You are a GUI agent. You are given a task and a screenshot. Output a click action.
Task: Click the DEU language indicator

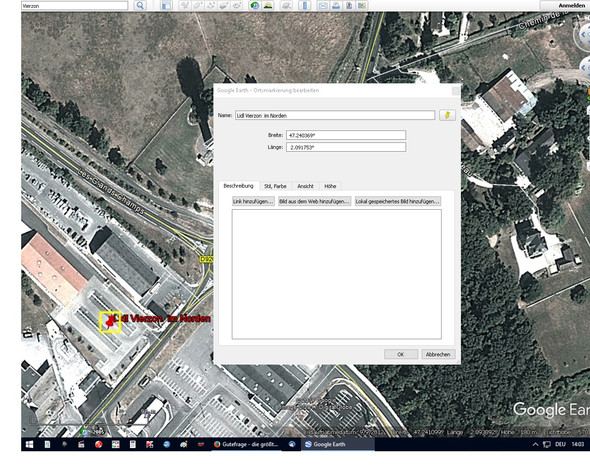click(560, 445)
